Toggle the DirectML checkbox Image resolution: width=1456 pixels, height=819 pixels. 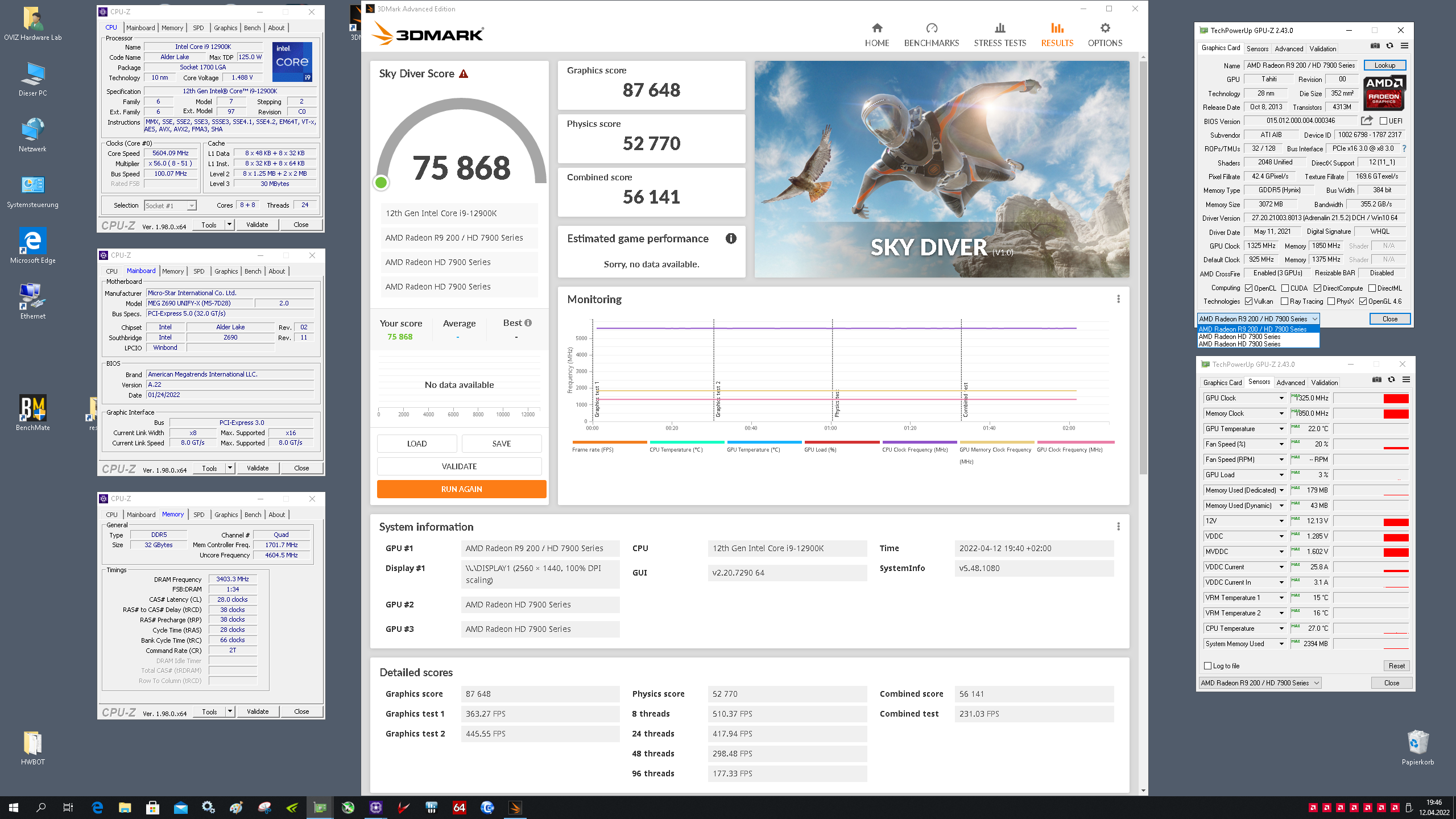[1372, 288]
